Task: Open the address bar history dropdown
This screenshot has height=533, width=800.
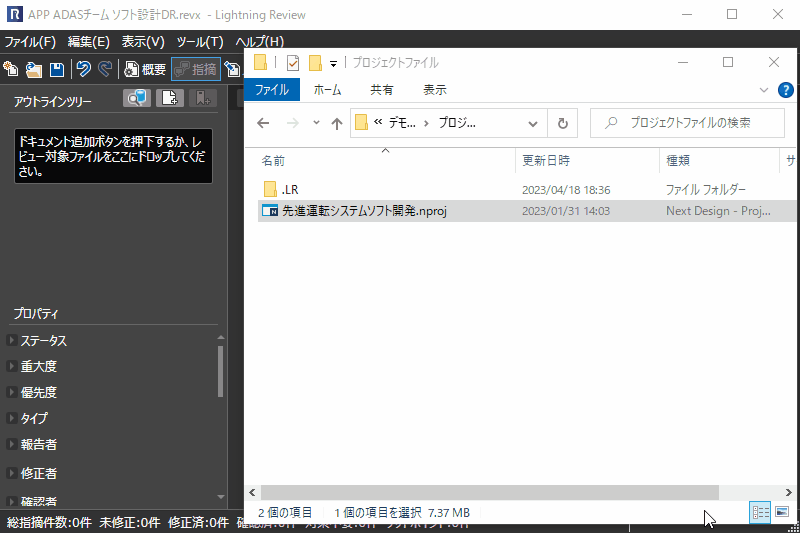Action: click(533, 123)
